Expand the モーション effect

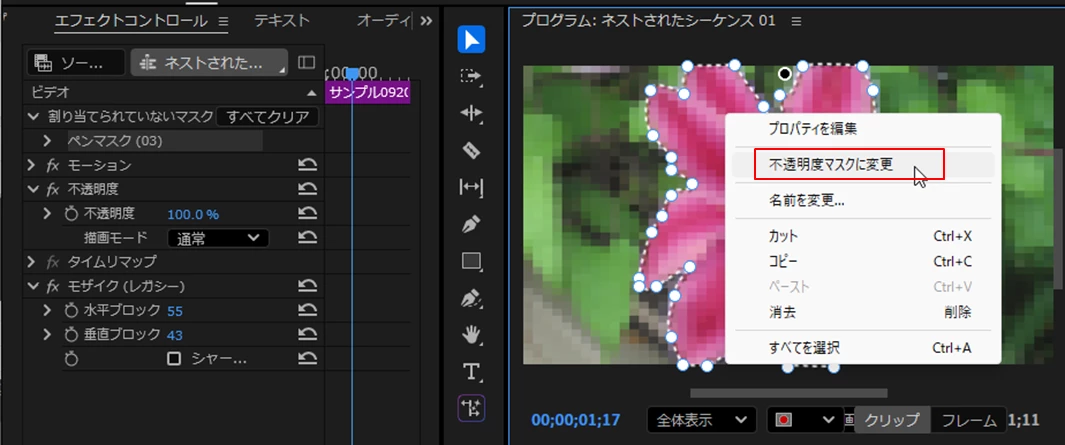click(x=31, y=165)
